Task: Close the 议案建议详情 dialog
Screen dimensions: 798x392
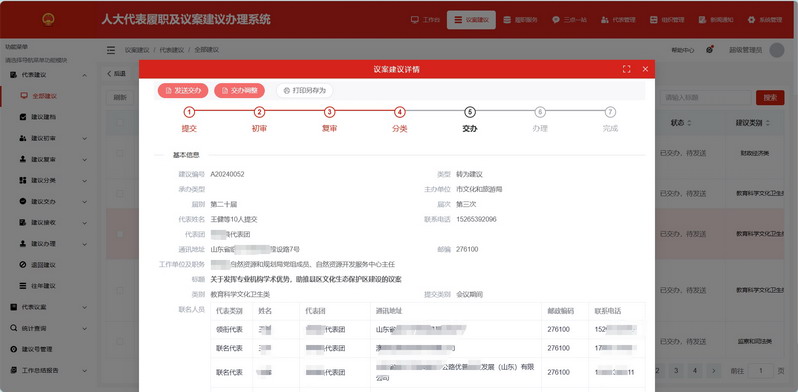Action: pos(645,69)
